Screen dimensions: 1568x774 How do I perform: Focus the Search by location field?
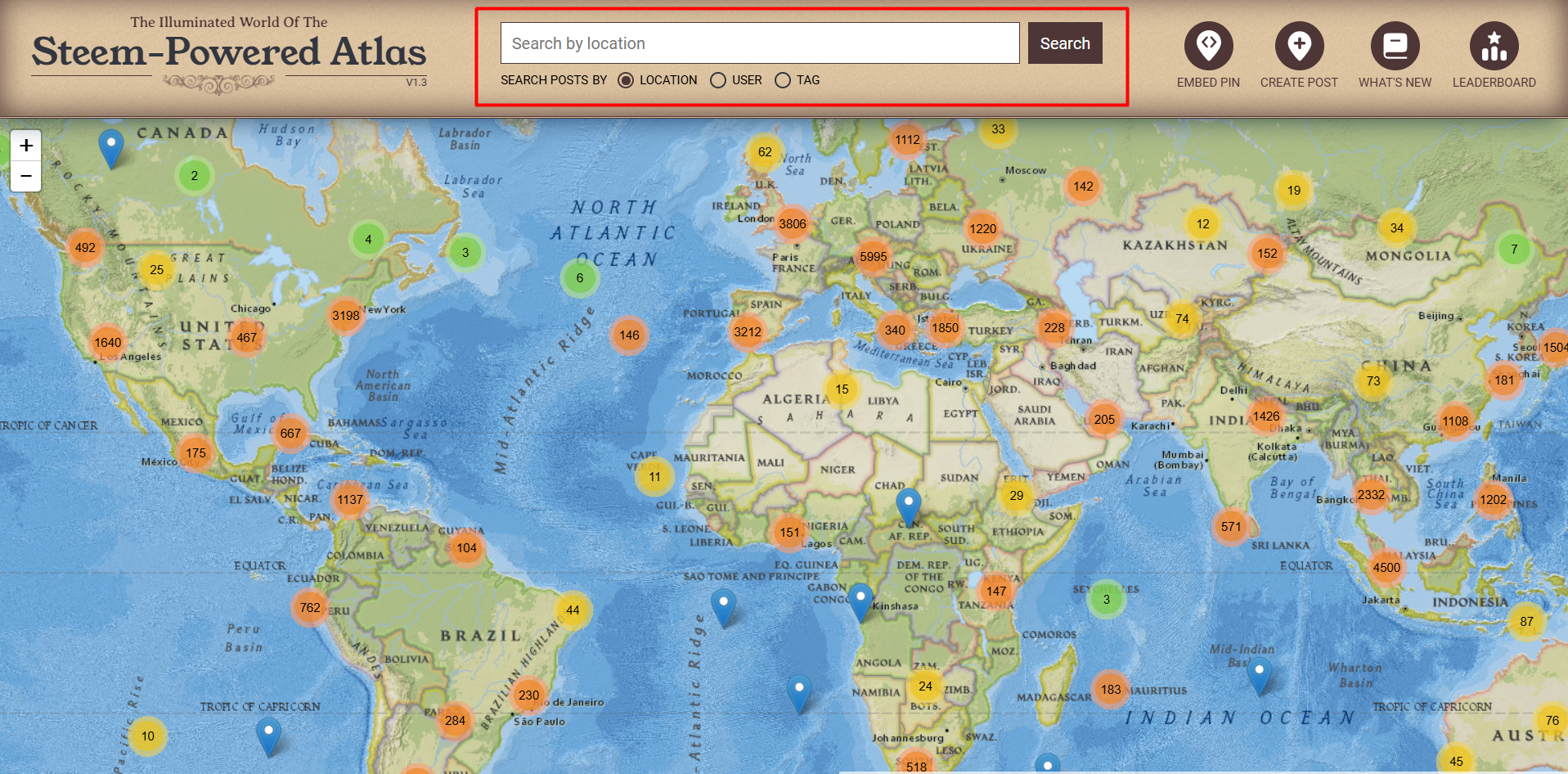tap(760, 43)
